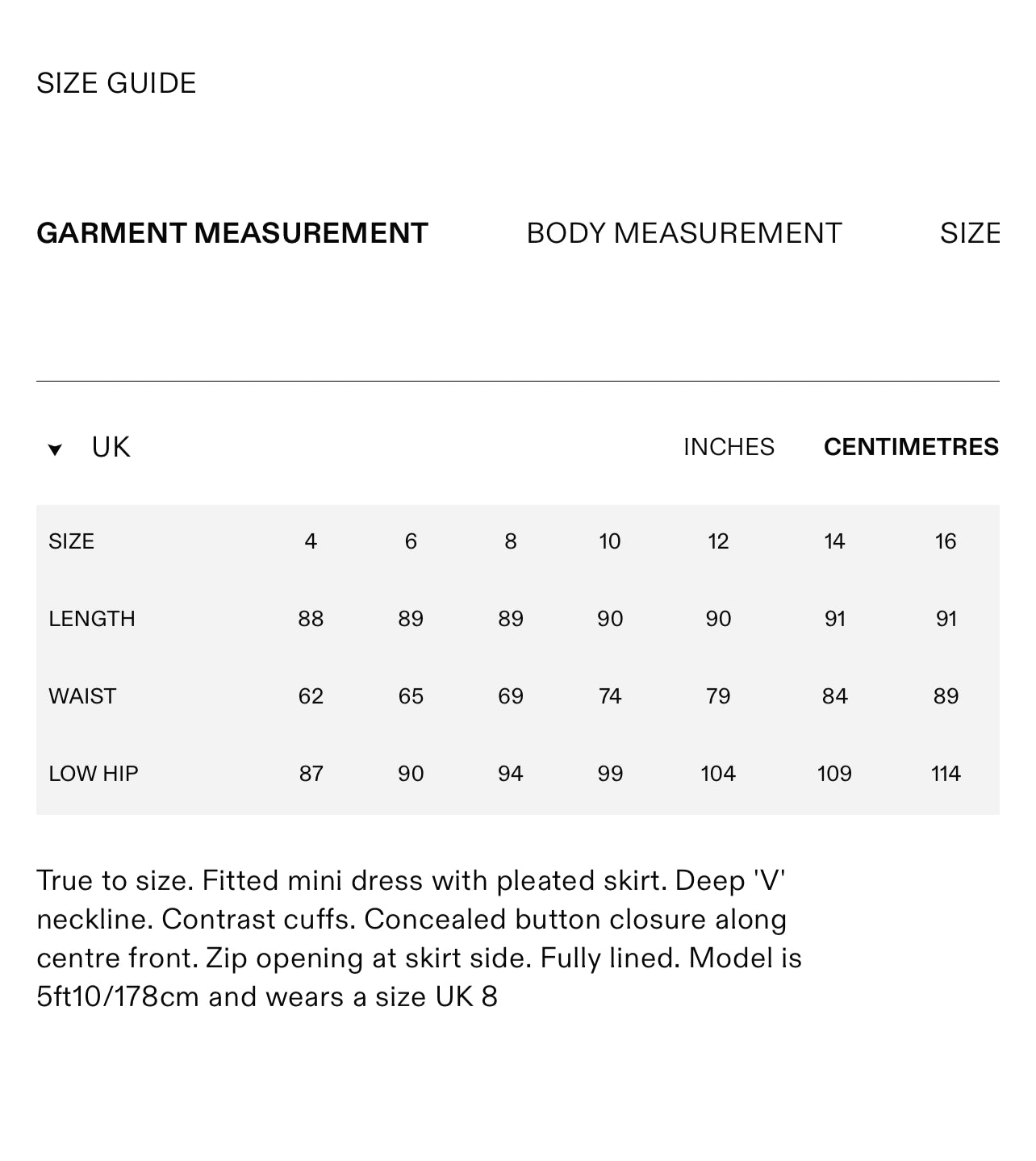Select size 16 column header
The height and width of the screenshot is (1161, 1036).
tap(946, 541)
